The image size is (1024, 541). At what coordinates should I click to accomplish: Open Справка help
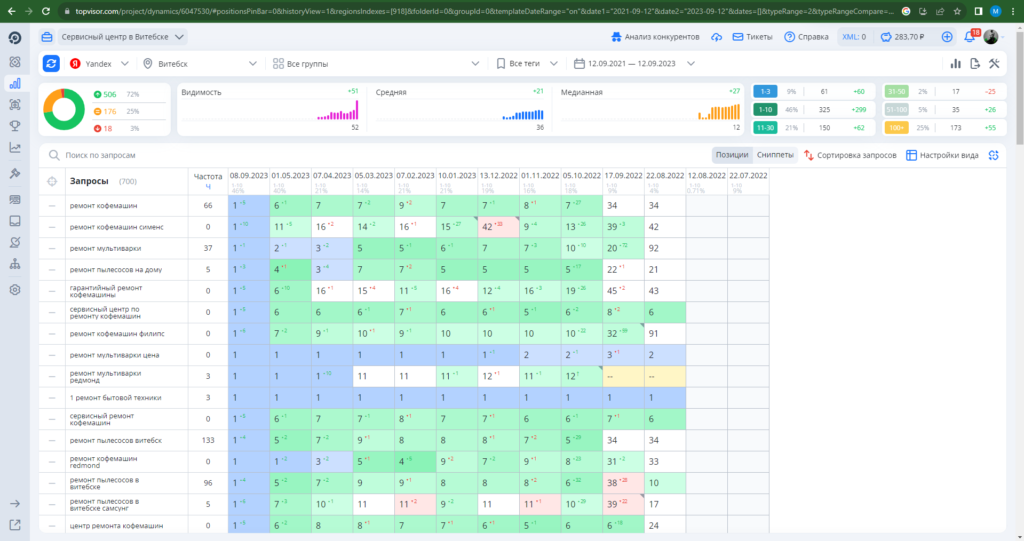pos(807,37)
